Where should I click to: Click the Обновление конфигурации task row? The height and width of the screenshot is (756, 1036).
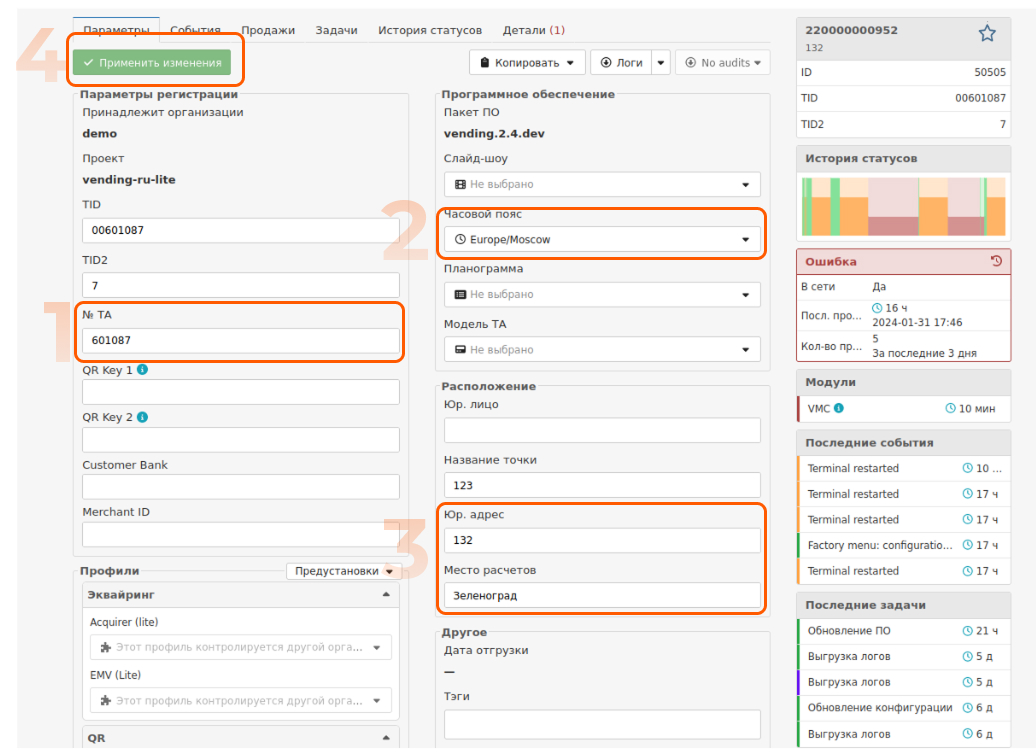(904, 708)
